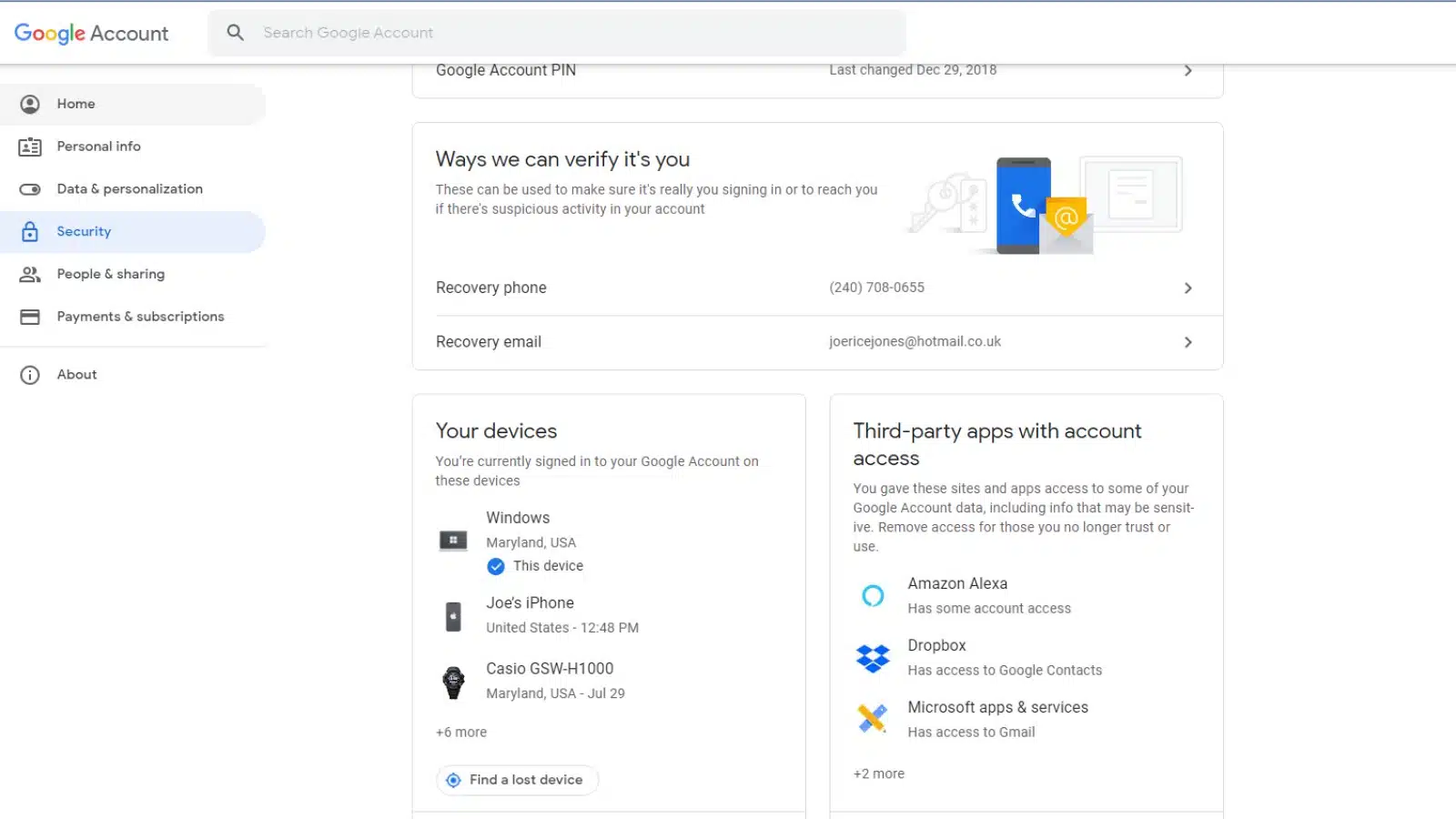Click the Microsoft apps & services icon
1456x819 pixels.
pyautogui.click(x=873, y=718)
